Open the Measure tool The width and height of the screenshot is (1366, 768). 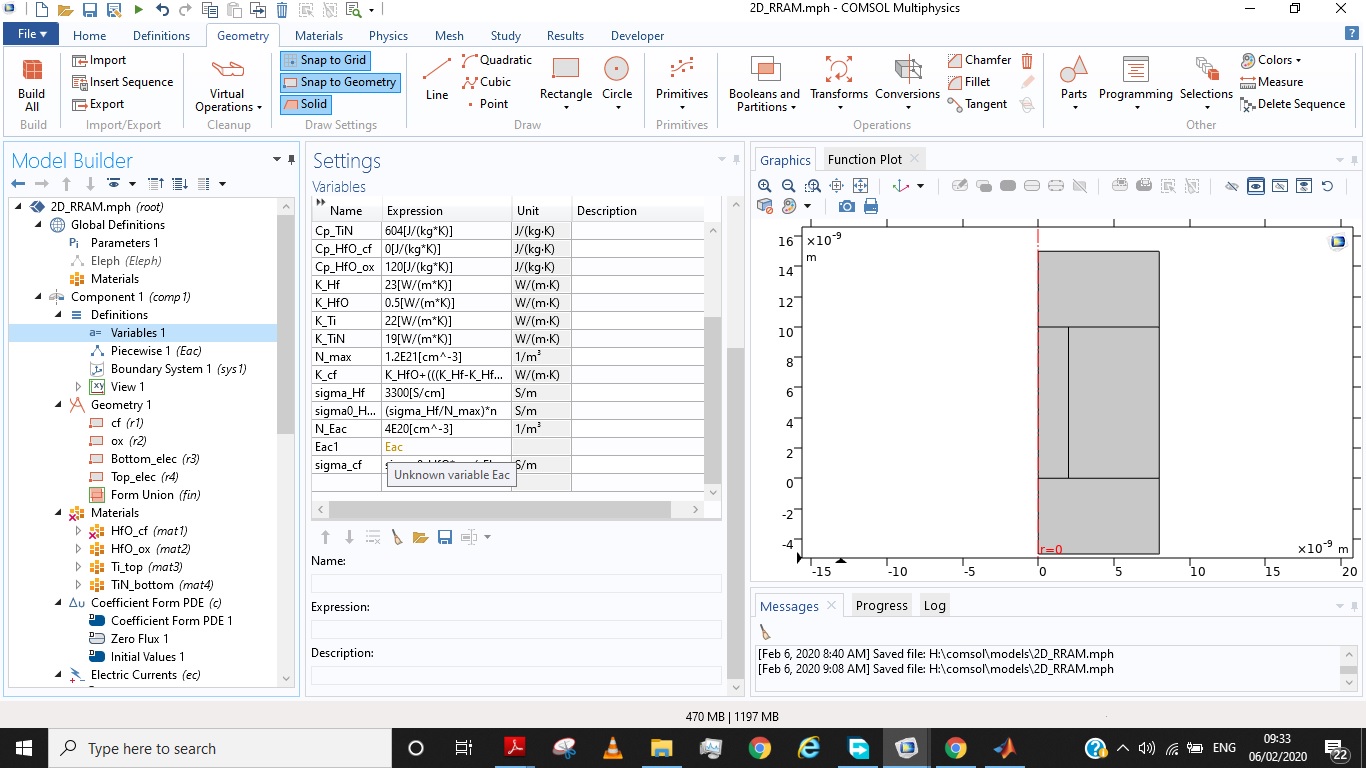[x=1271, y=82]
